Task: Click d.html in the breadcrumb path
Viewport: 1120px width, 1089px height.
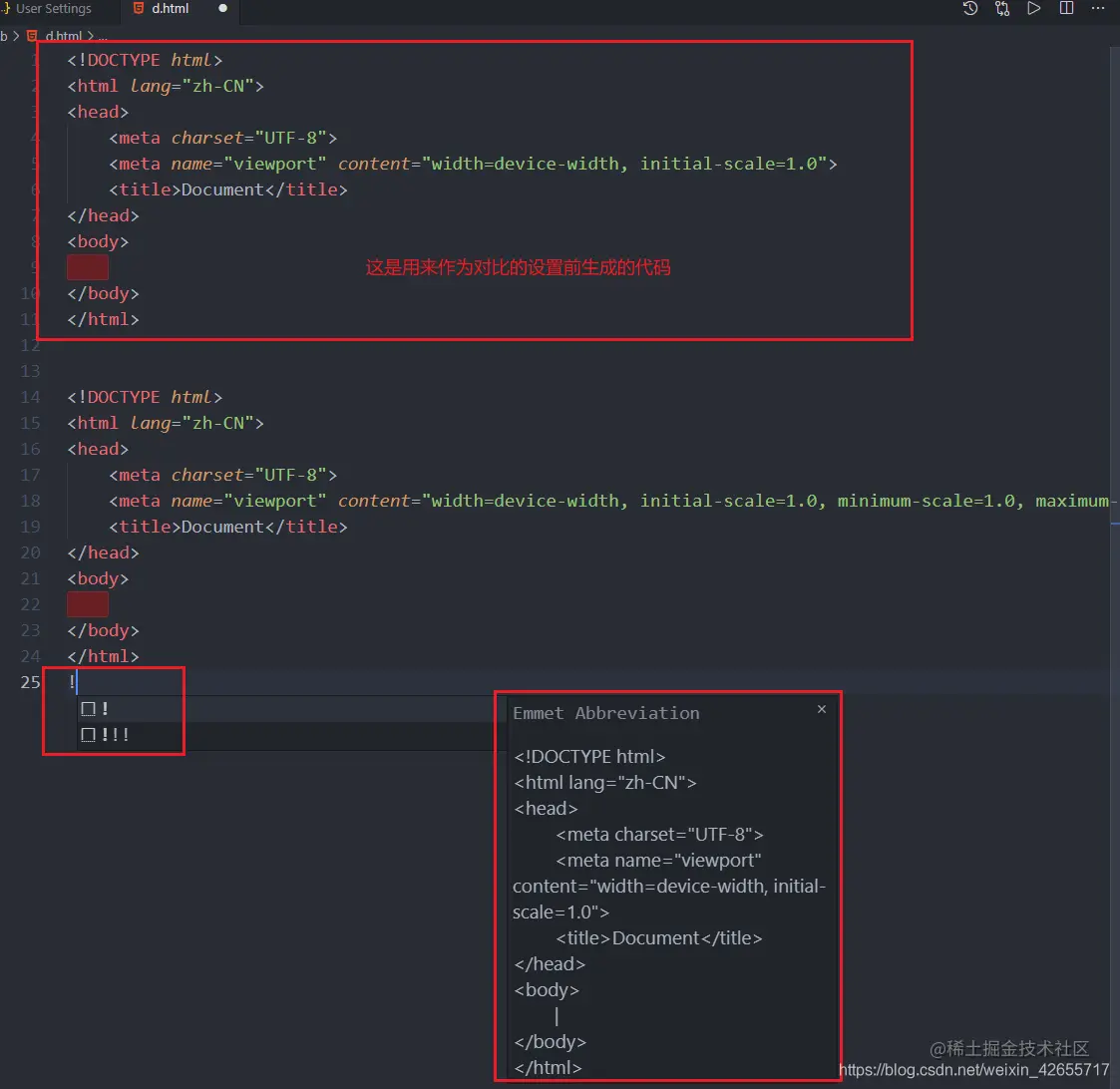Action: (63, 36)
